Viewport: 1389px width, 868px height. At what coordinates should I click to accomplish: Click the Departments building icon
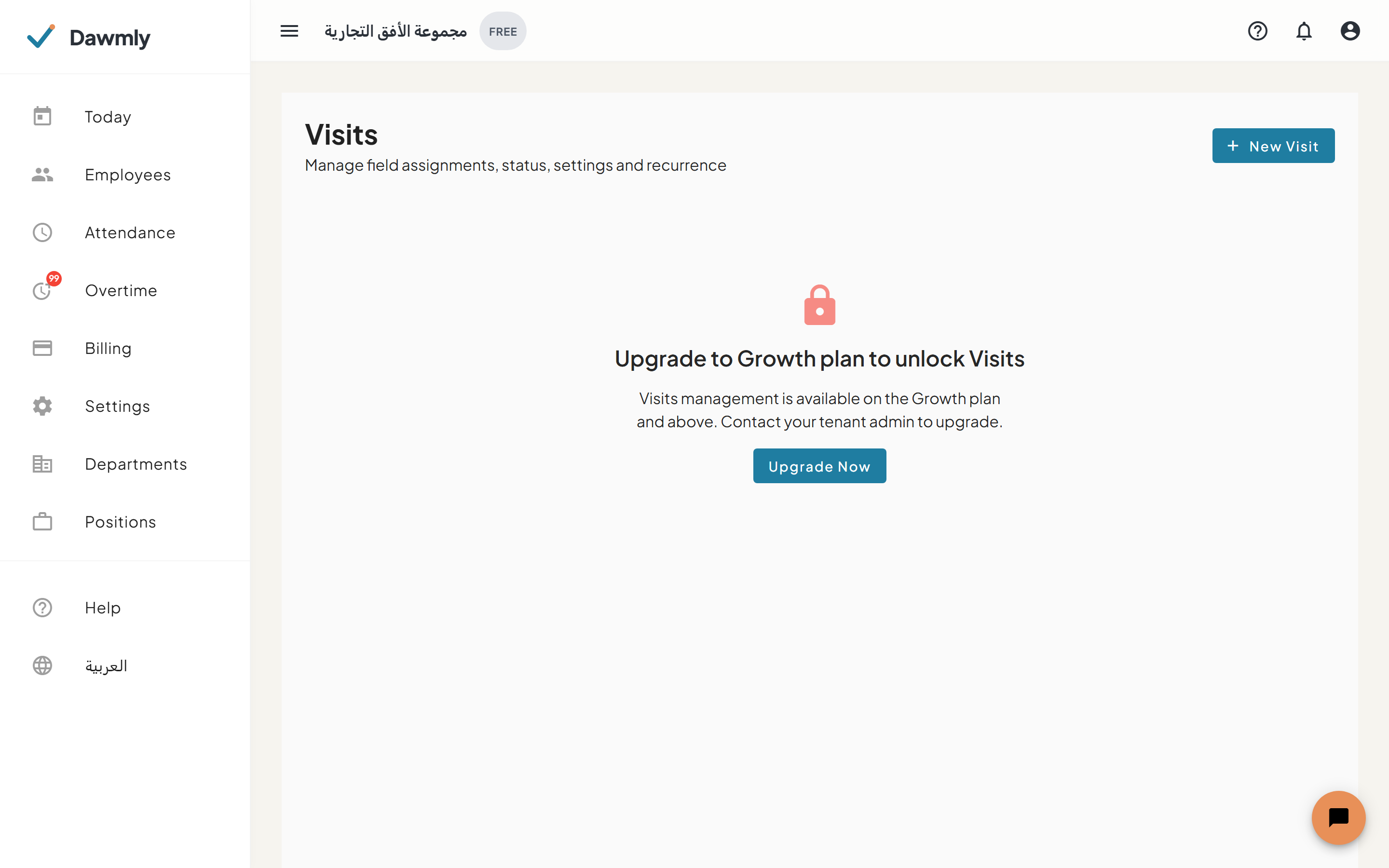(x=42, y=464)
